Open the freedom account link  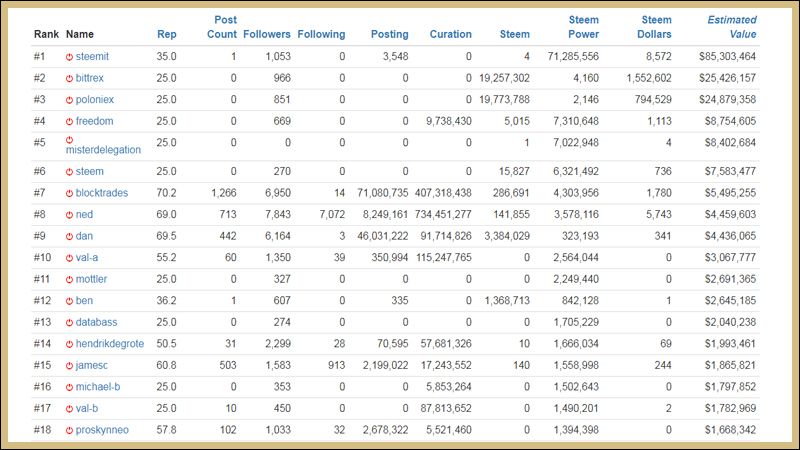(x=94, y=121)
